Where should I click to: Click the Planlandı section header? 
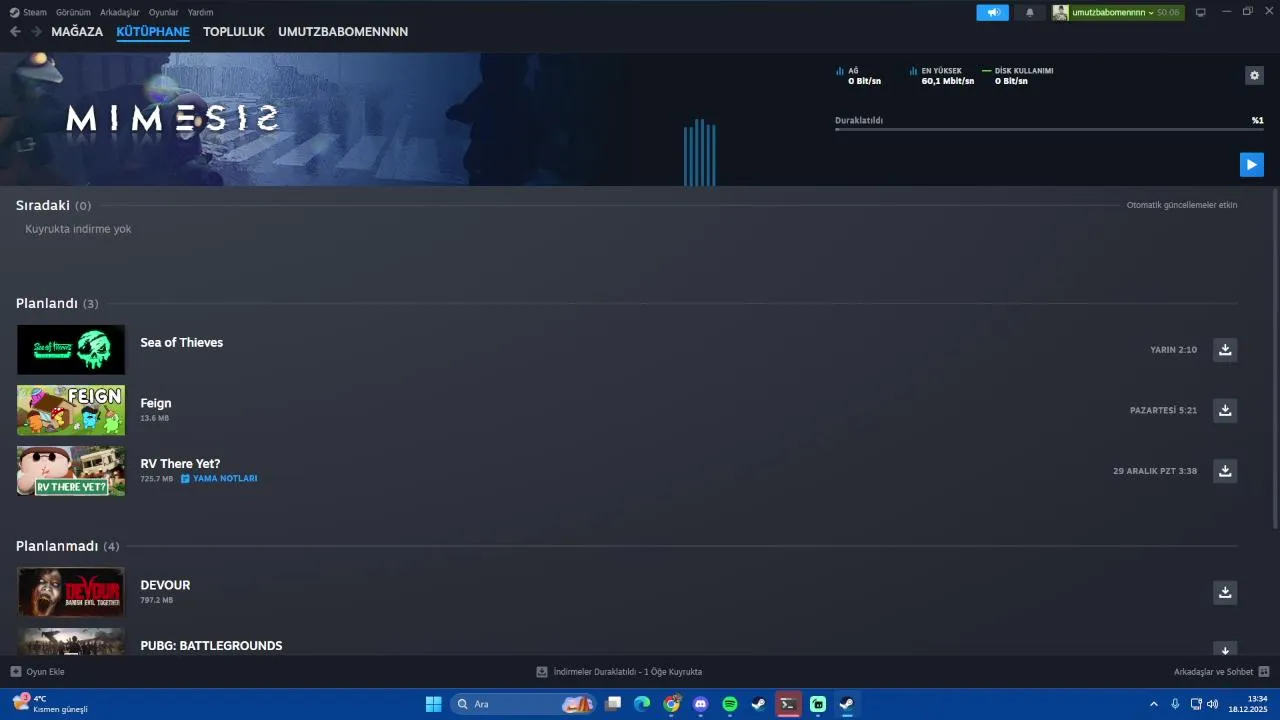pyautogui.click(x=57, y=303)
